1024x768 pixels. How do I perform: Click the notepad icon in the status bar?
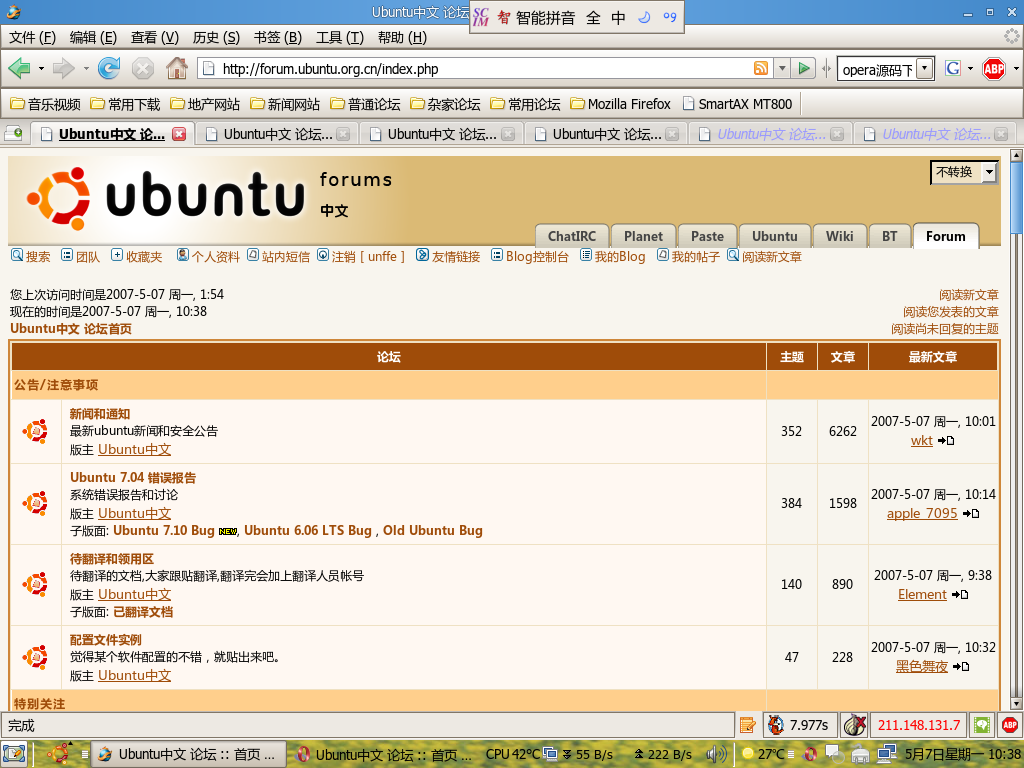[x=747, y=725]
